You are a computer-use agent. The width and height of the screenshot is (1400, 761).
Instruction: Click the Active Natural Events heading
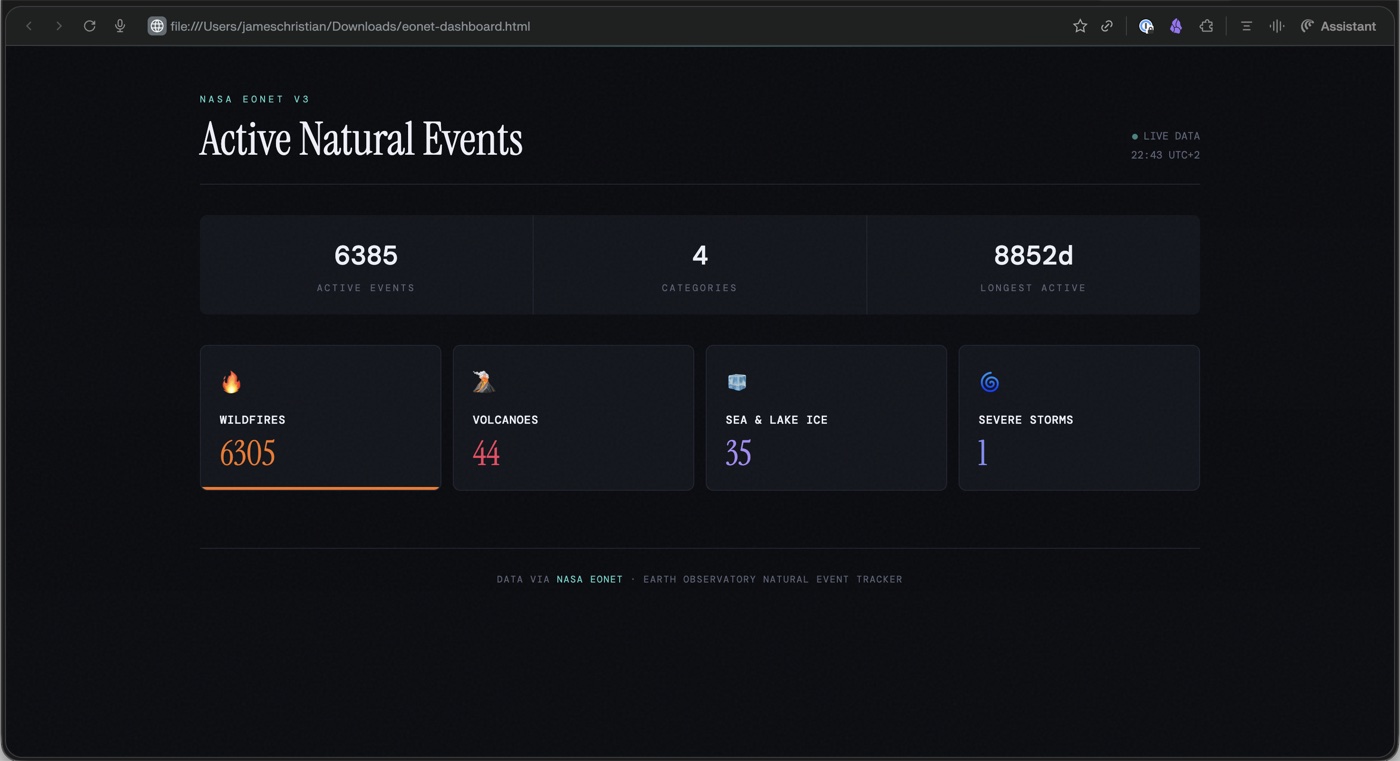pos(361,139)
